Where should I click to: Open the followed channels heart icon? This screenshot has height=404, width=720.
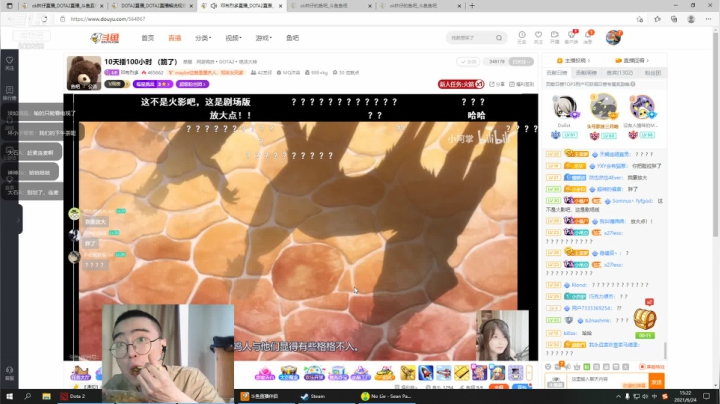click(x=538, y=37)
